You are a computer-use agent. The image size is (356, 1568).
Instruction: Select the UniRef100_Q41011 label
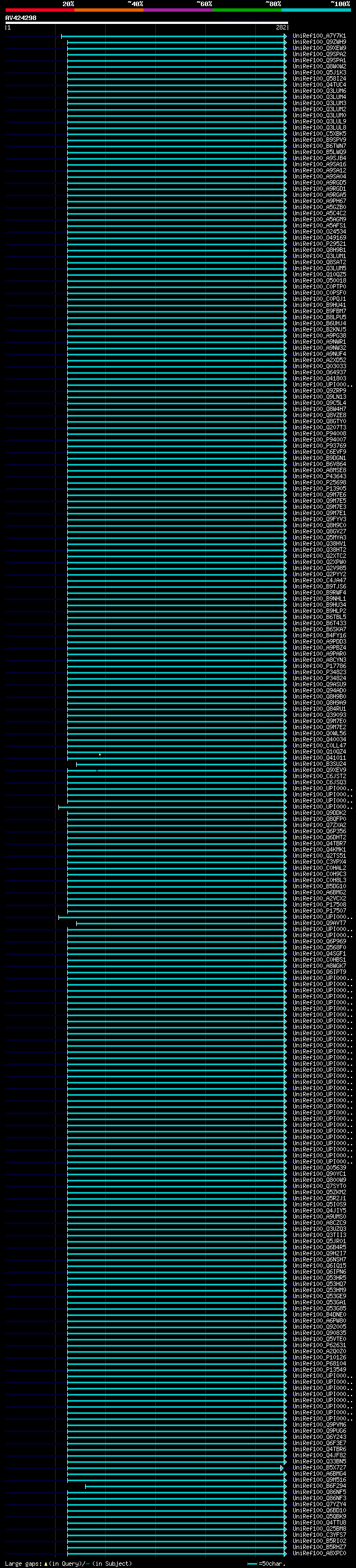click(x=319, y=758)
